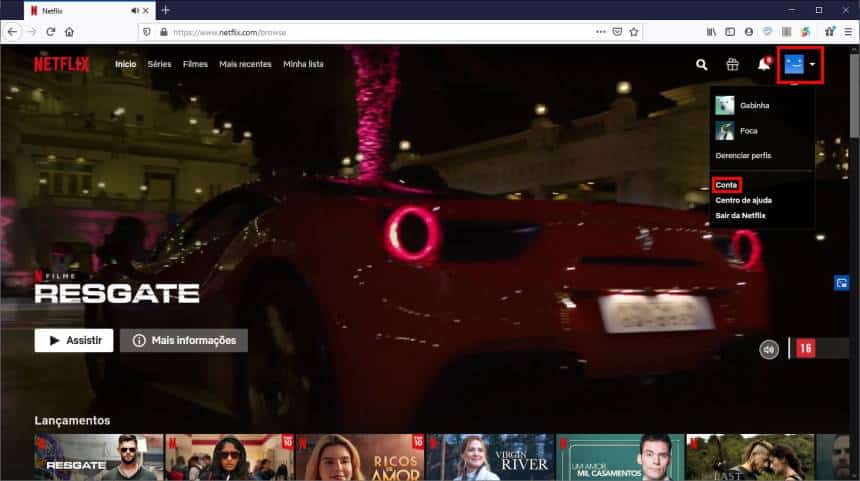Open the notifications bell
The image size is (860, 481).
(763, 64)
